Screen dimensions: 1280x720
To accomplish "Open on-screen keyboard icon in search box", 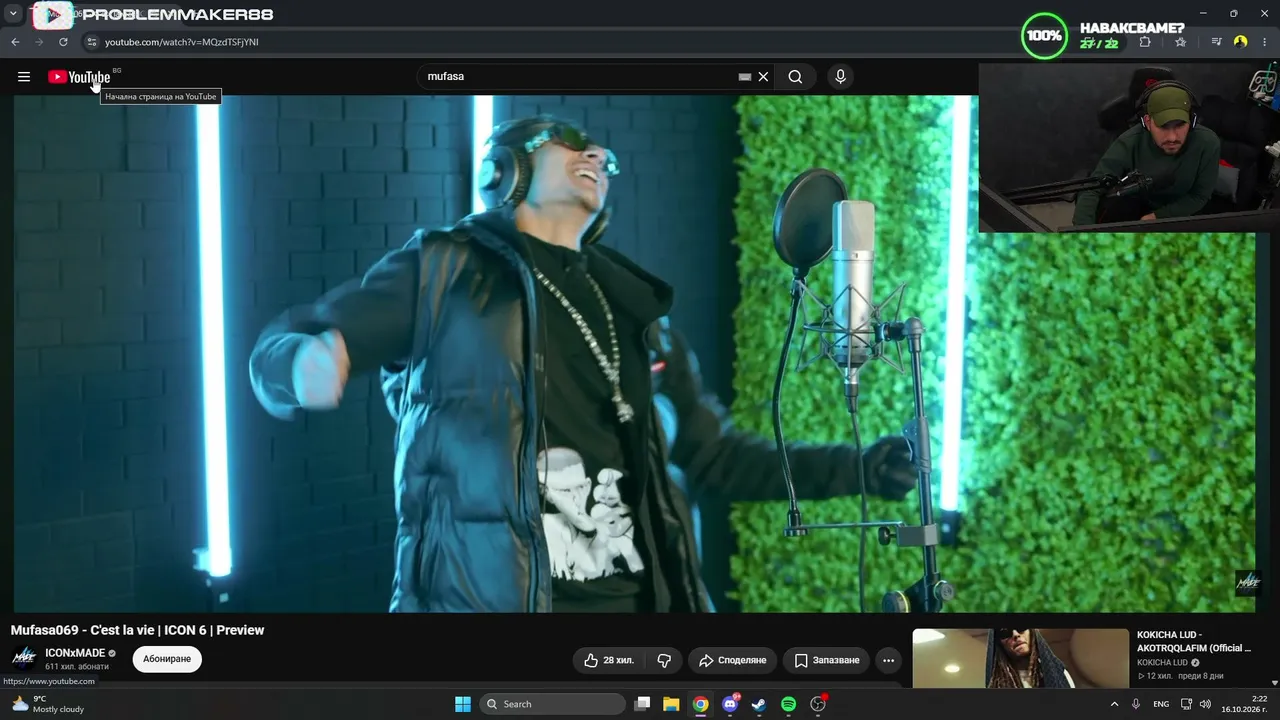I will (745, 77).
